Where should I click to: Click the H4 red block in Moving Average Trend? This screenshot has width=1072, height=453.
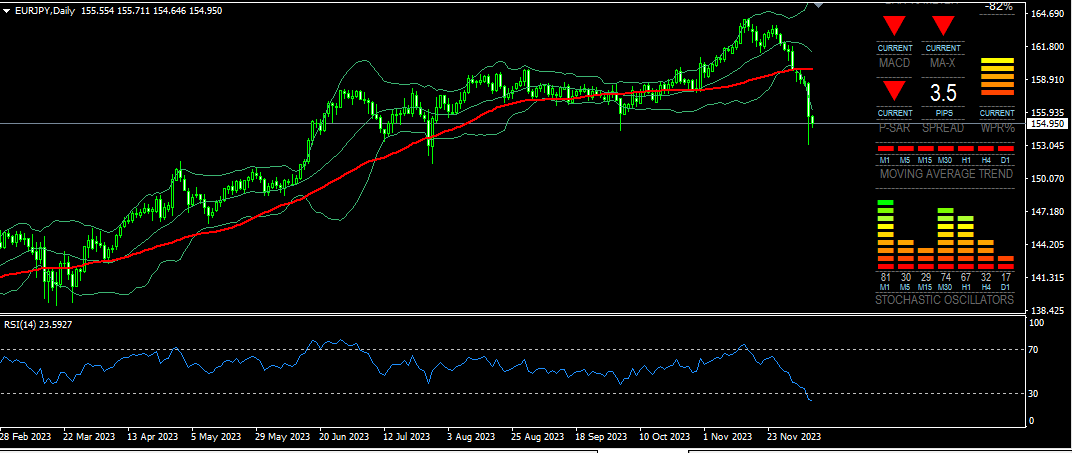[x=986, y=148]
